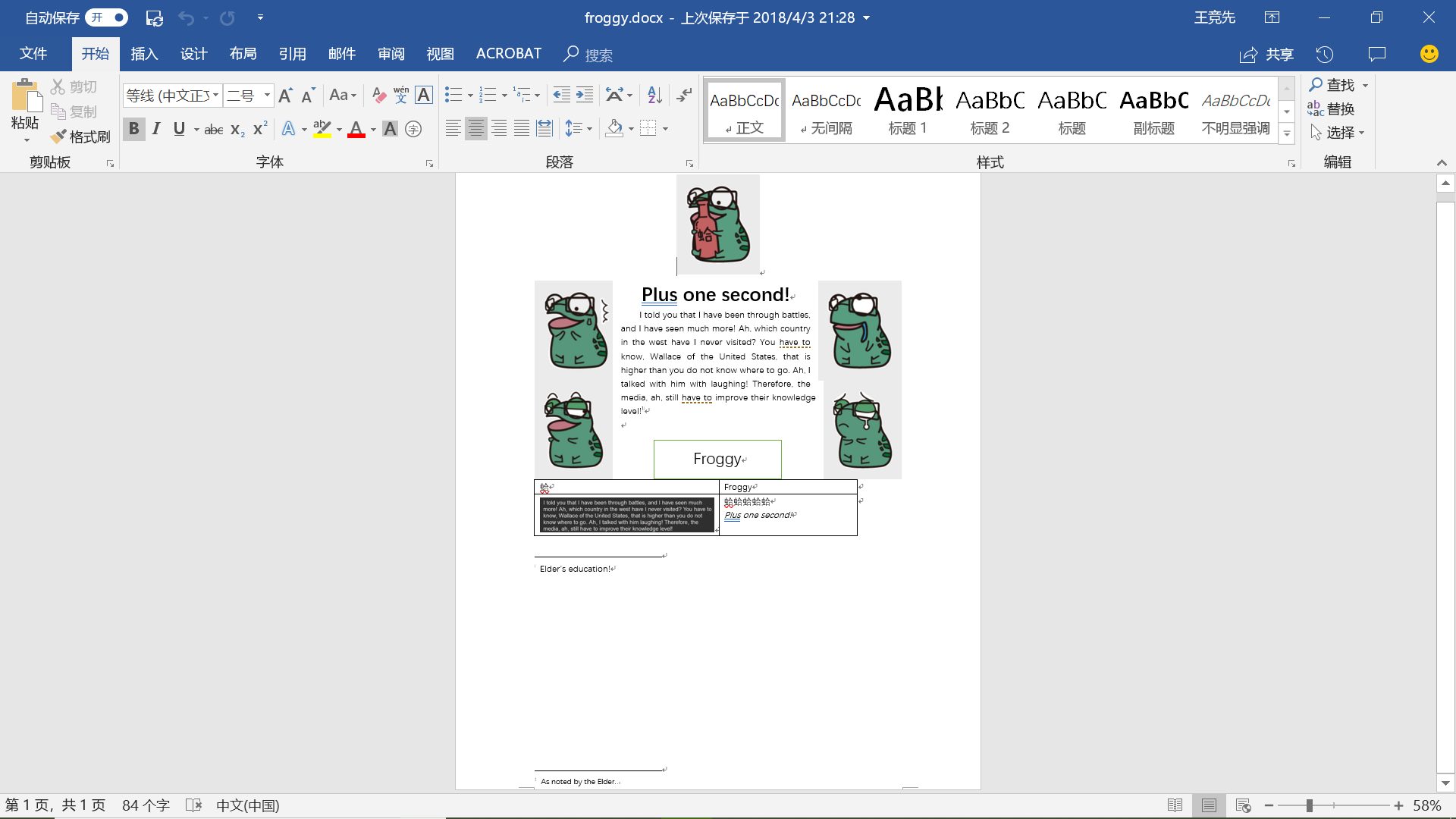Click the Character shading A icon

point(390,129)
